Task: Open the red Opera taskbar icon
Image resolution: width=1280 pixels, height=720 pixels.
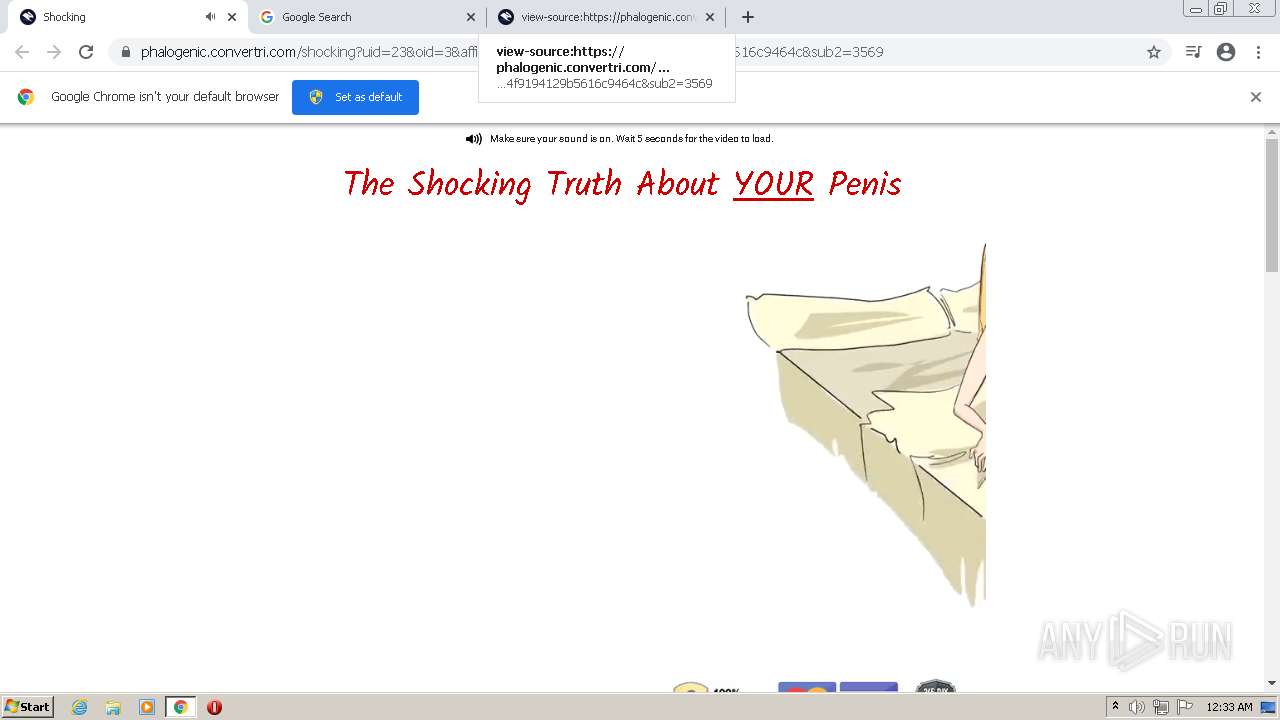Action: [x=214, y=707]
